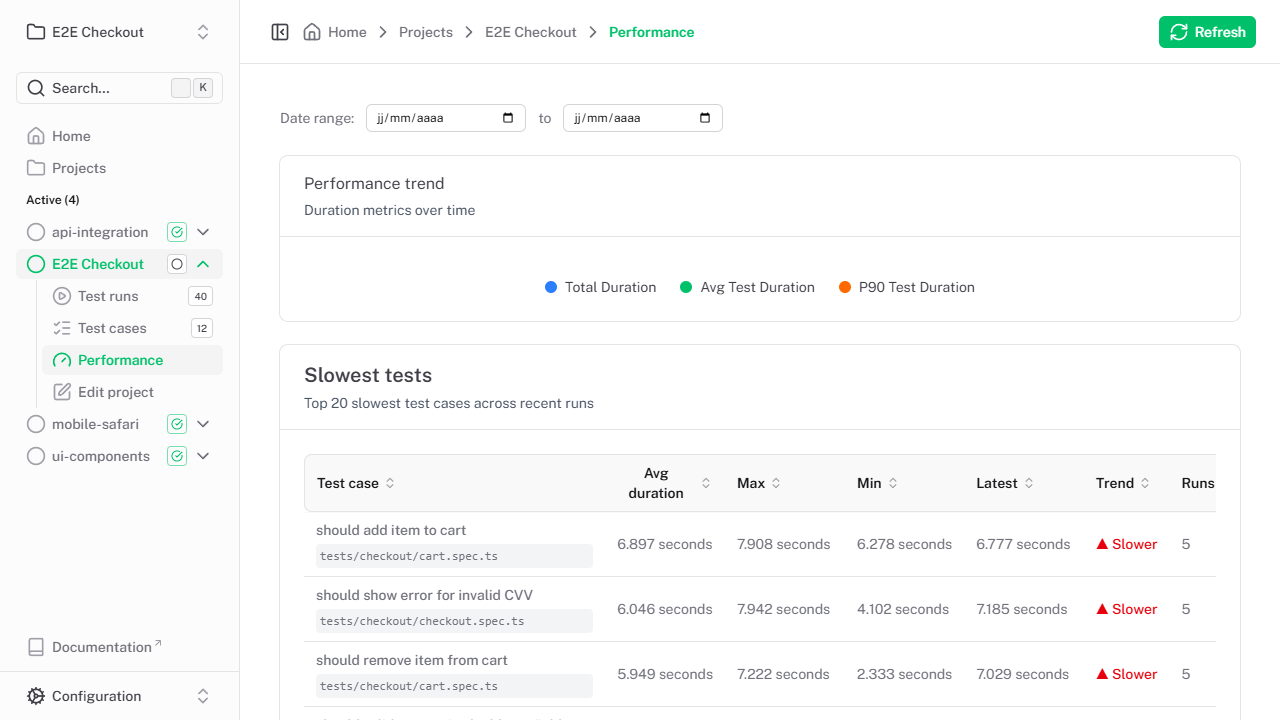Click E2E Checkout pending circle badge
Image resolution: width=1280 pixels, height=720 pixels.
(x=177, y=264)
